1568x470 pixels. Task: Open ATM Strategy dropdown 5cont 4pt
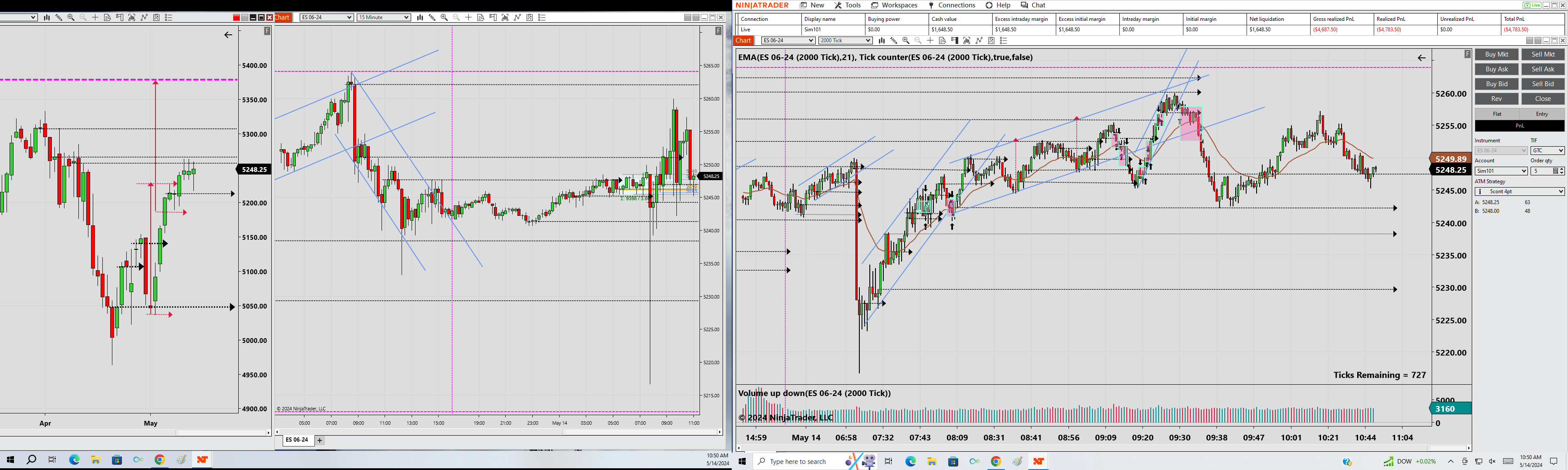[x=1519, y=191]
